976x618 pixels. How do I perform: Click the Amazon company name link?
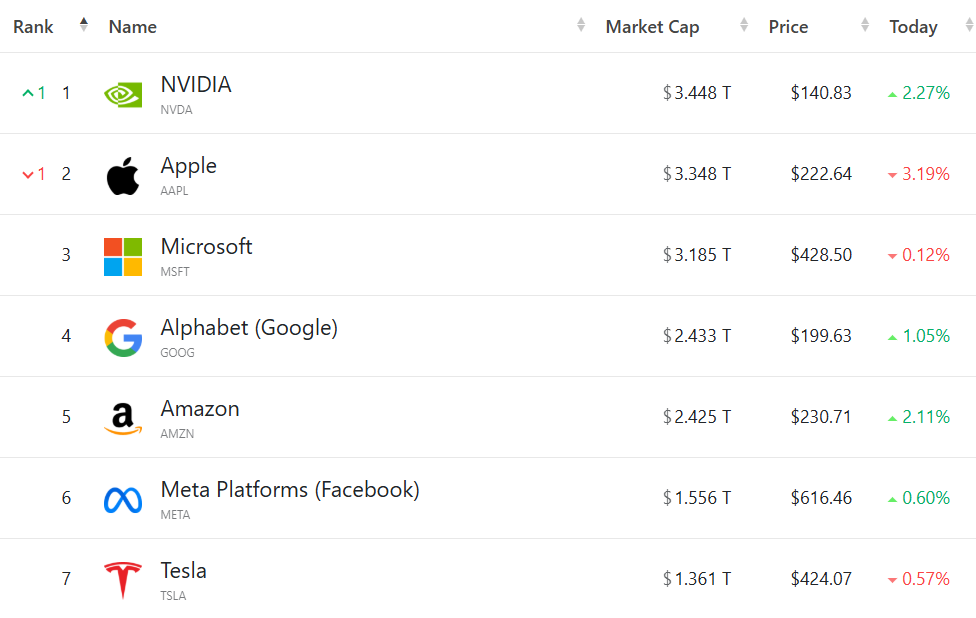200,408
